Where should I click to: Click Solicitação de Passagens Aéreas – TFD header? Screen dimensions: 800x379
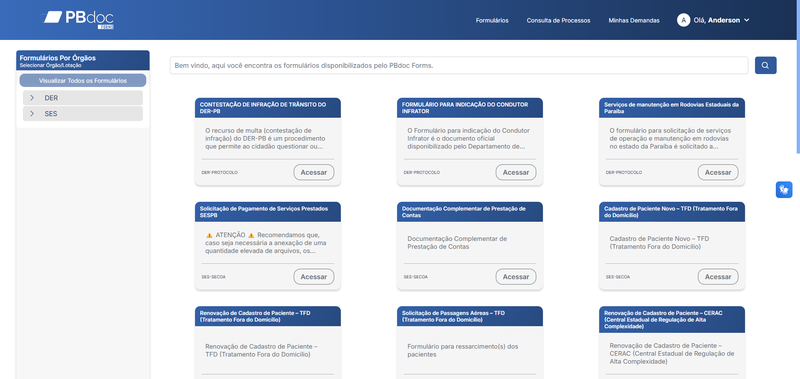pyautogui.click(x=470, y=316)
